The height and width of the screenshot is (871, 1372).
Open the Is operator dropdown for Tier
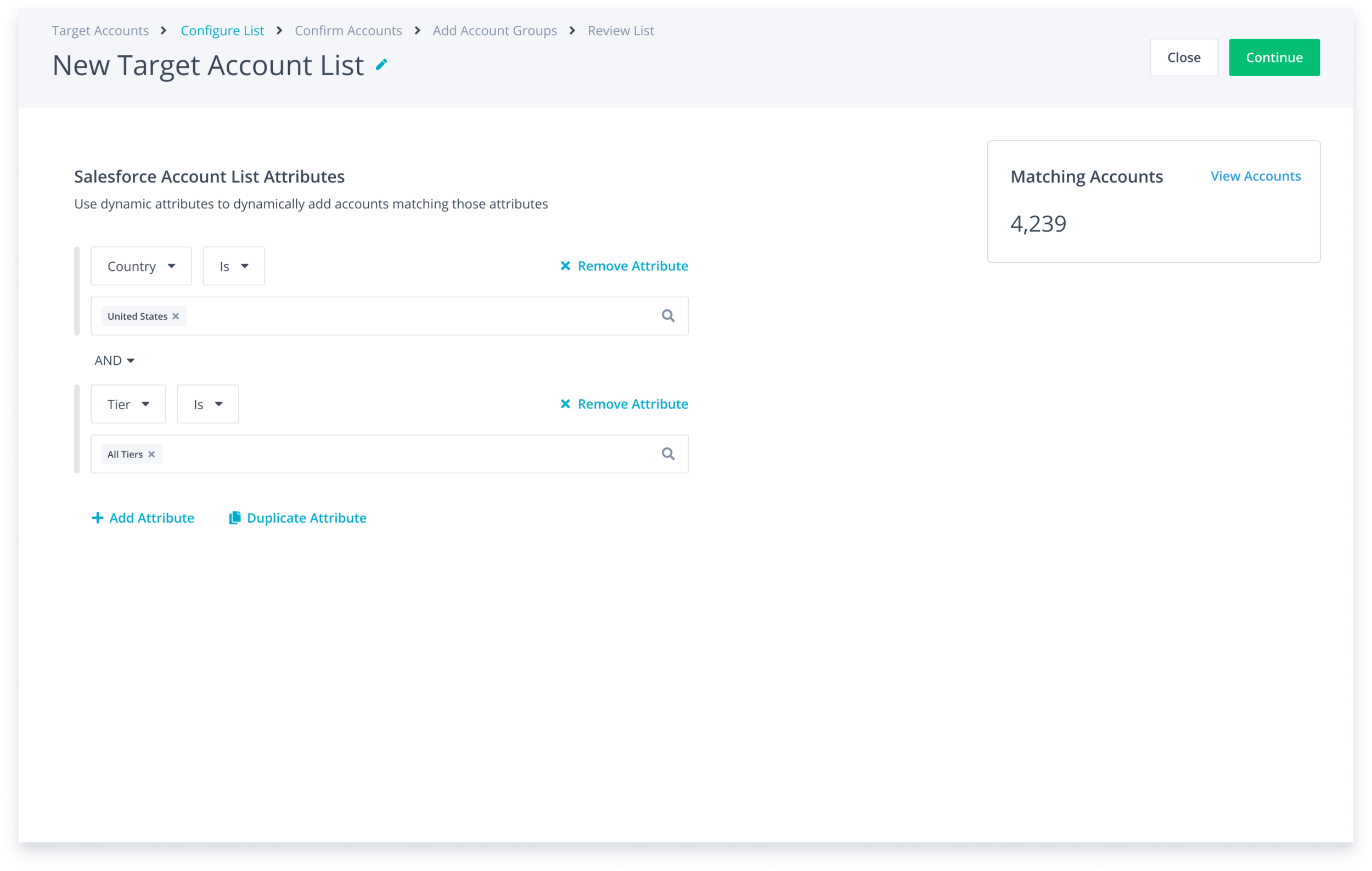point(208,404)
